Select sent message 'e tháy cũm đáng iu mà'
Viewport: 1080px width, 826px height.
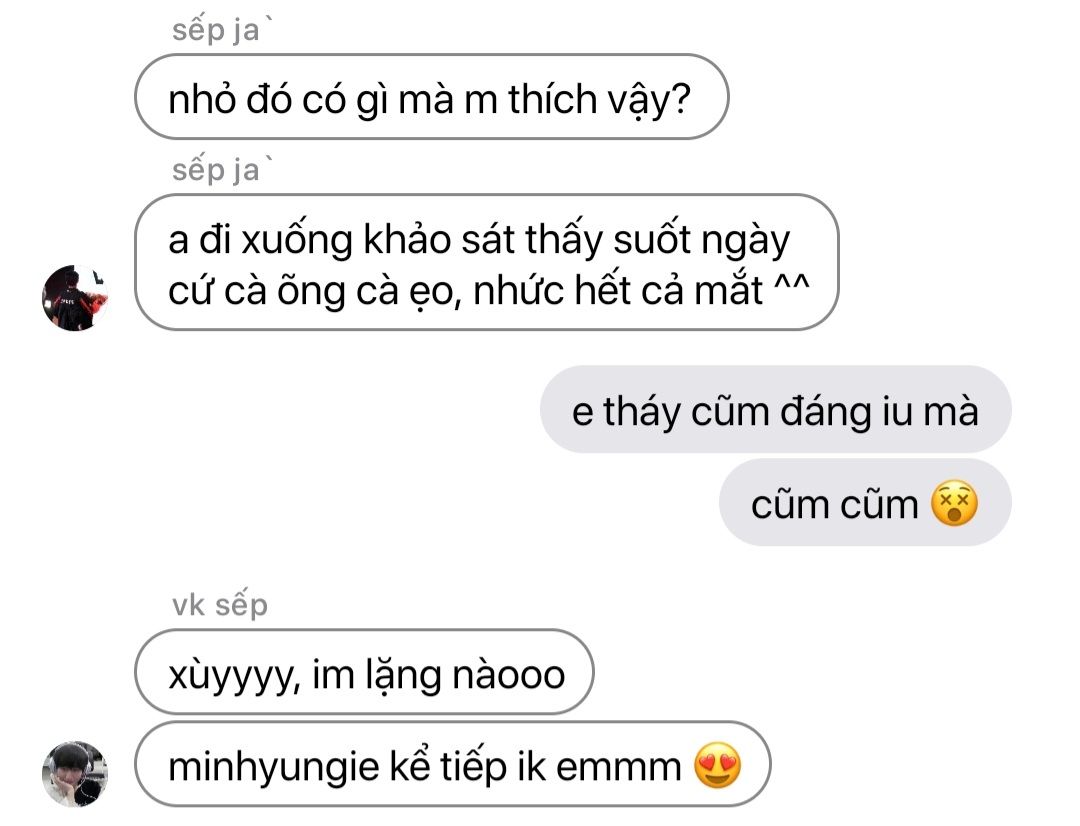click(776, 409)
